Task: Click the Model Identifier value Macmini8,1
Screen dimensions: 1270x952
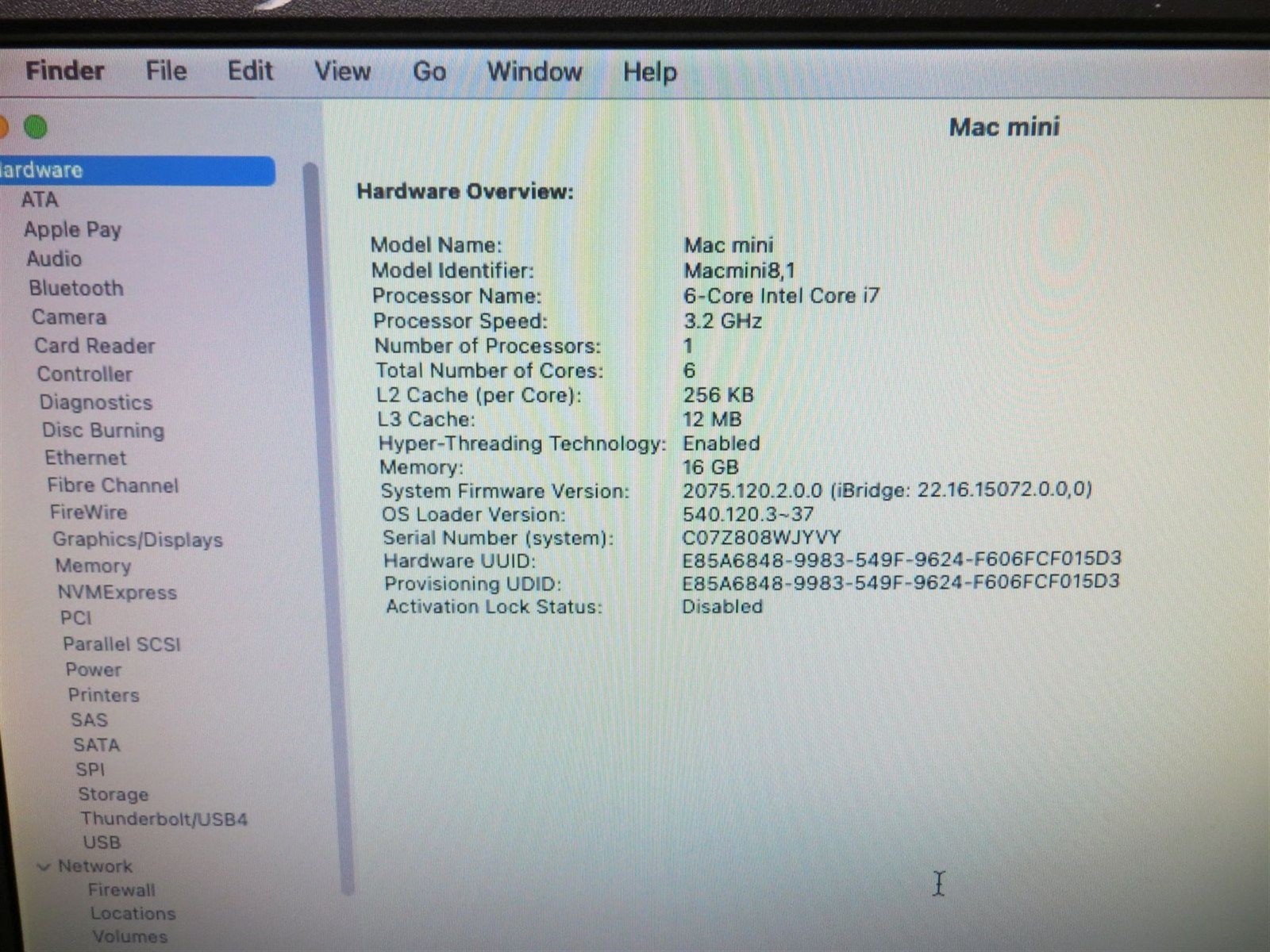Action: [x=740, y=271]
